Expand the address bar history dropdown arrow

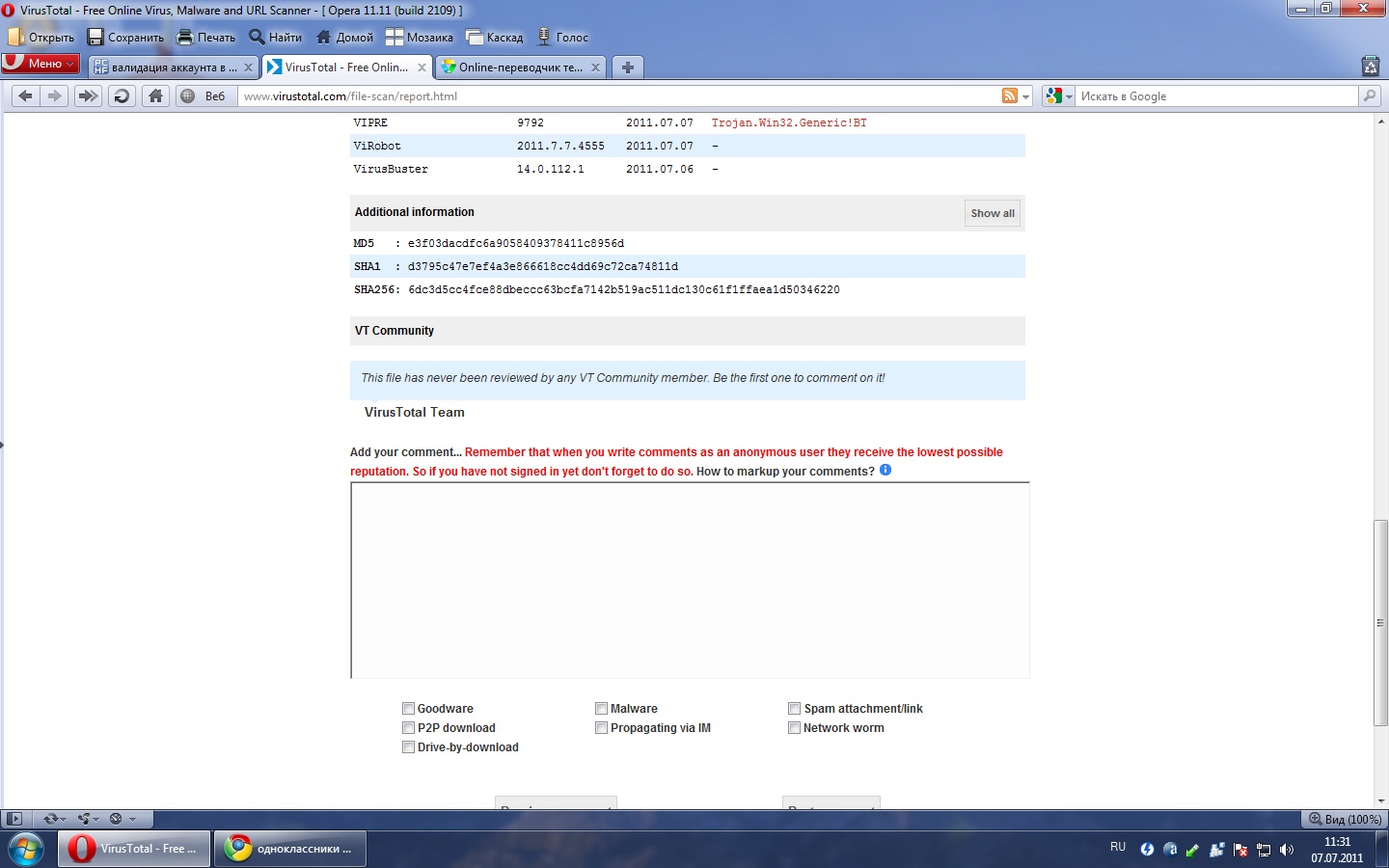(1026, 96)
